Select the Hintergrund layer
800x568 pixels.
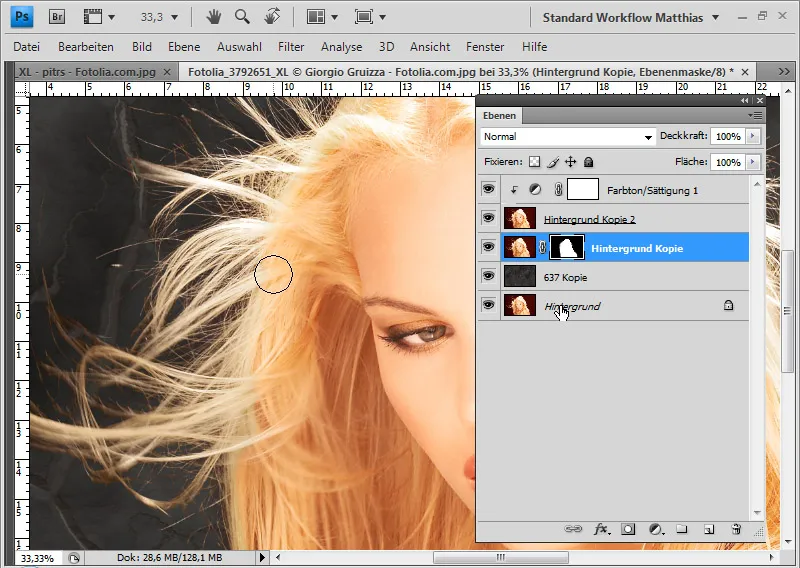coord(625,306)
